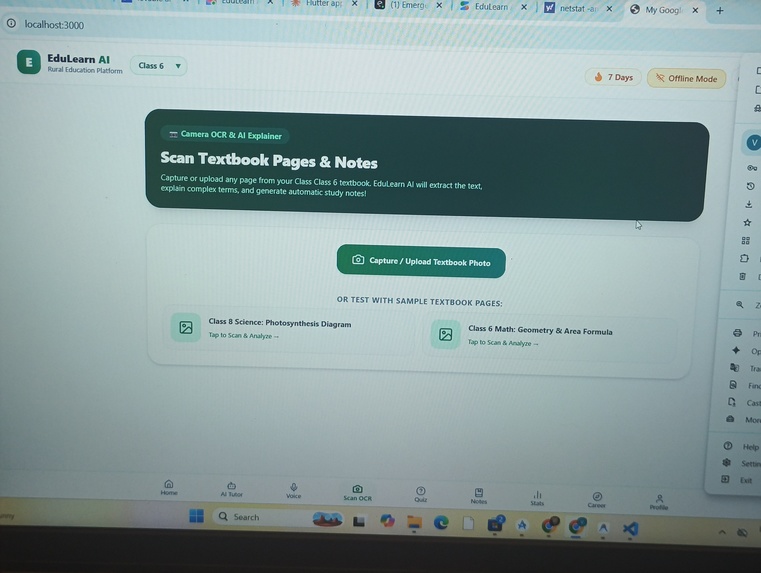Open Bookmarks star icon in browser menu
Viewport: 761px width, 573px height.
pos(747,222)
